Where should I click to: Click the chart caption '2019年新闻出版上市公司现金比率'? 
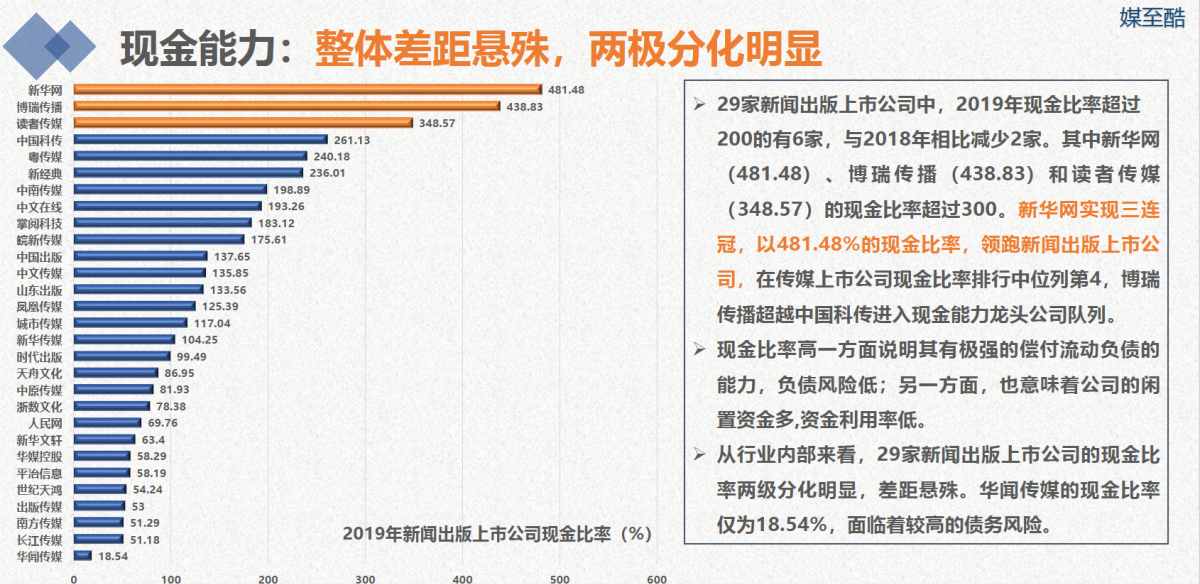tap(496, 533)
